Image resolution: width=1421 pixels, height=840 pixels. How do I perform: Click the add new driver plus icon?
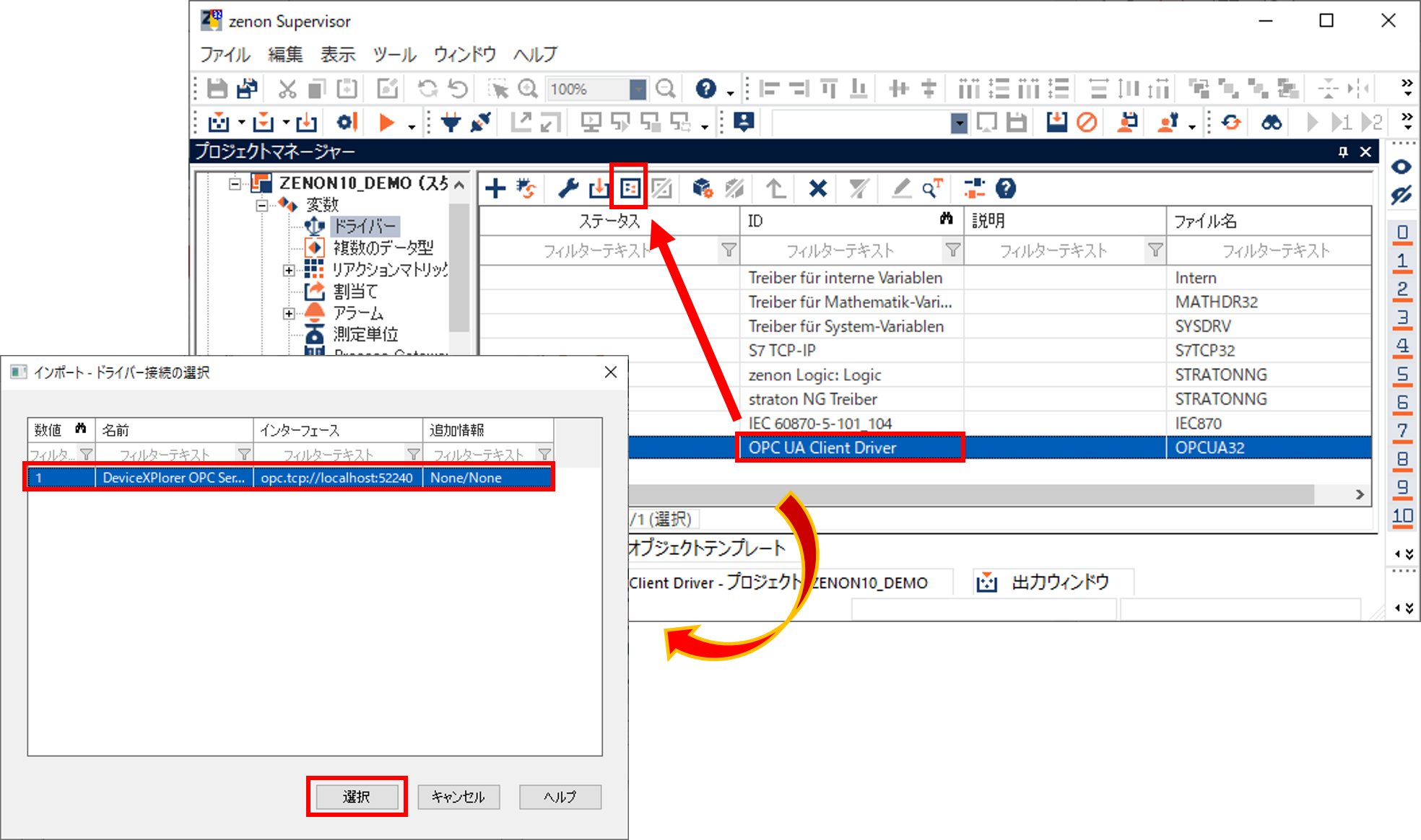pyautogui.click(x=495, y=189)
